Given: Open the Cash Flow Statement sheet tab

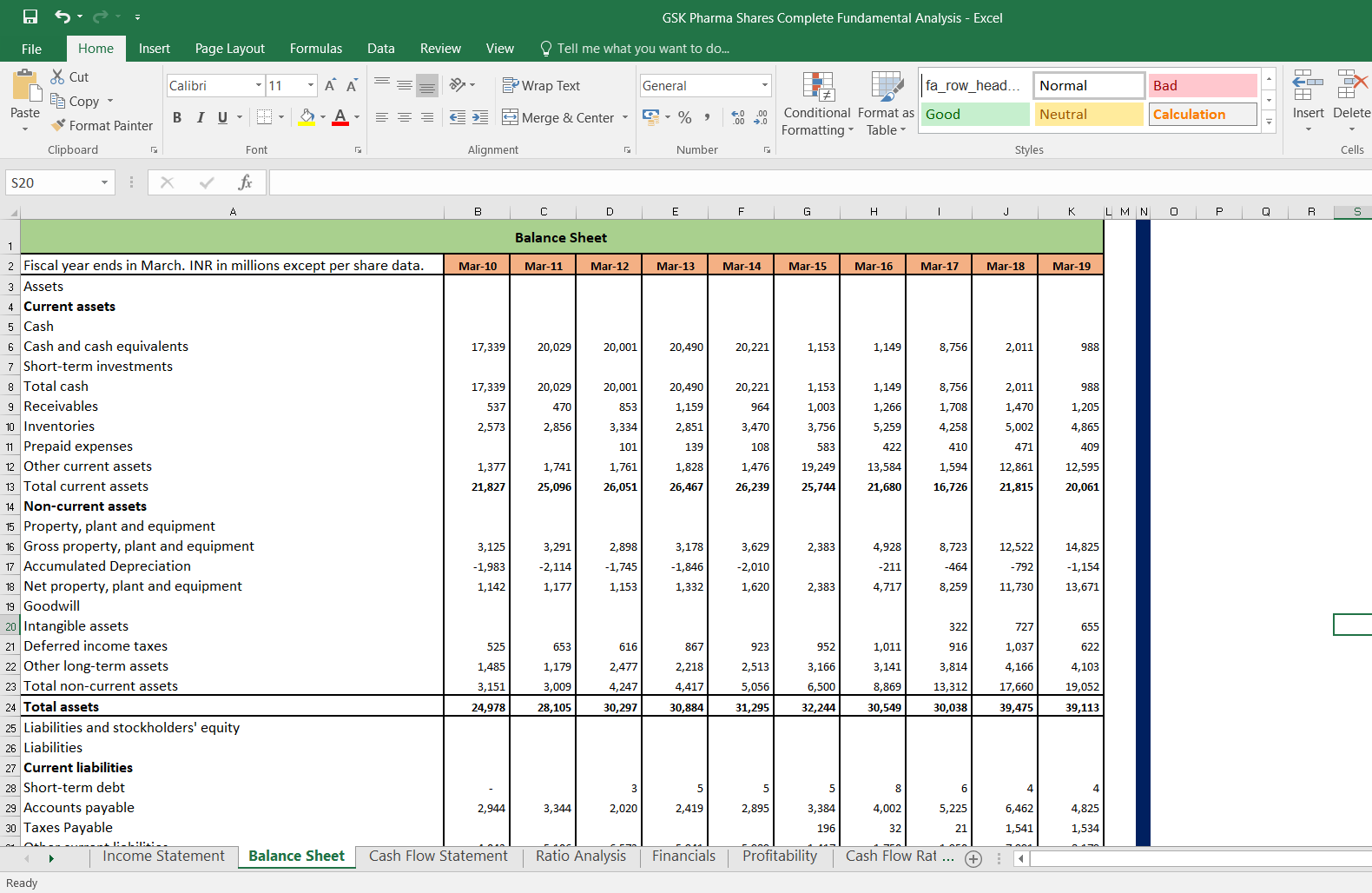Looking at the screenshot, I should click(439, 857).
